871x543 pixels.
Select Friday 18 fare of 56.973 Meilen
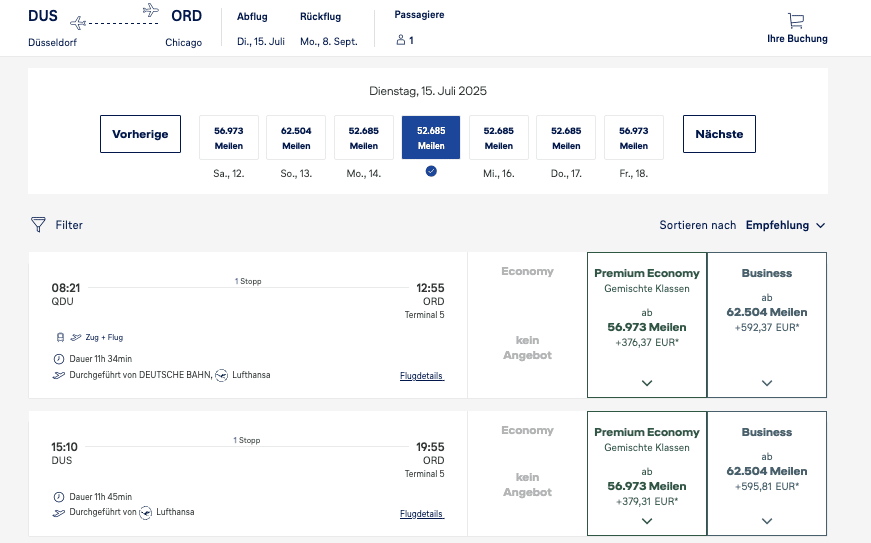tap(634, 138)
